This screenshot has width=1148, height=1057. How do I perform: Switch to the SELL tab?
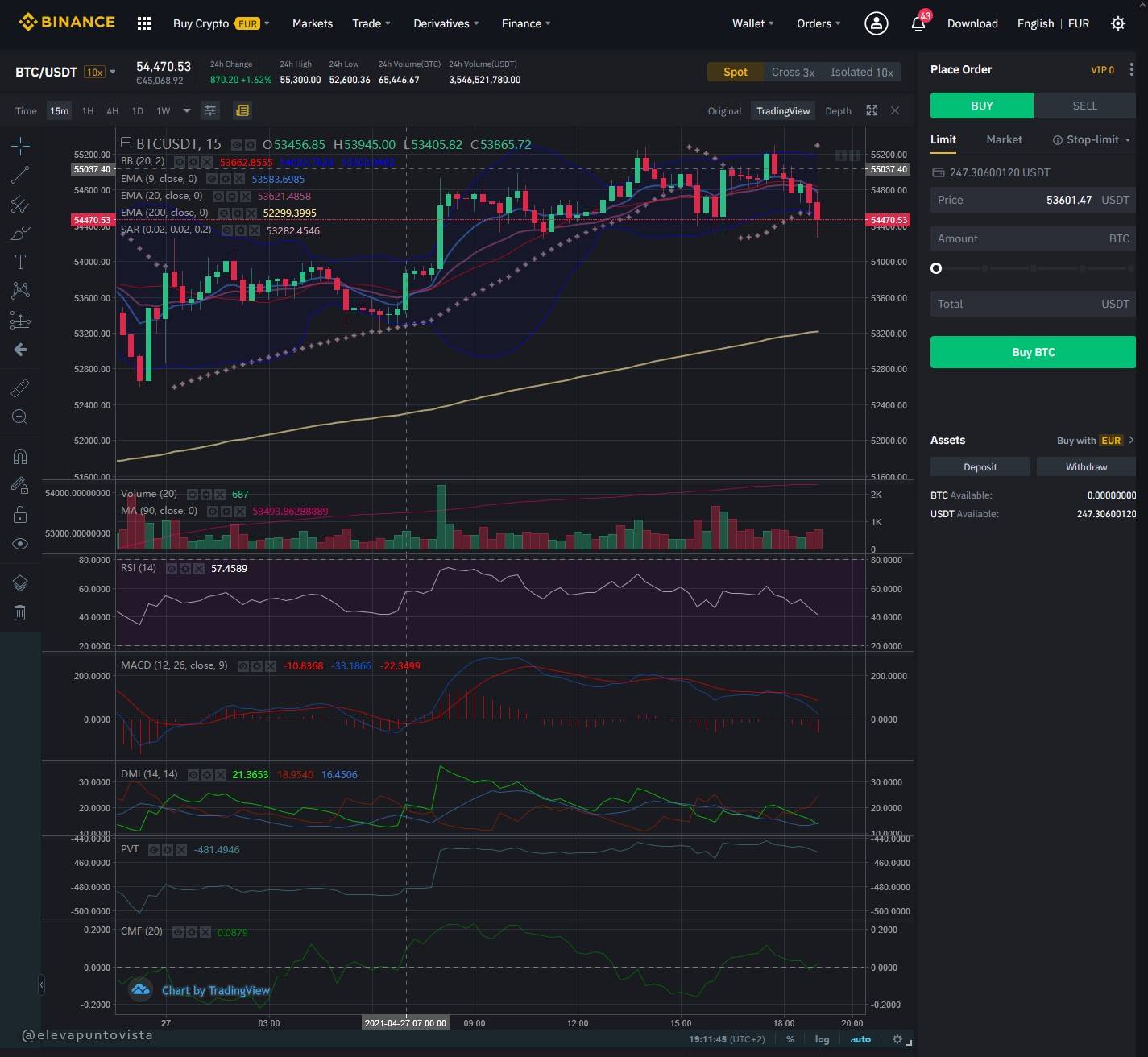tap(1084, 106)
